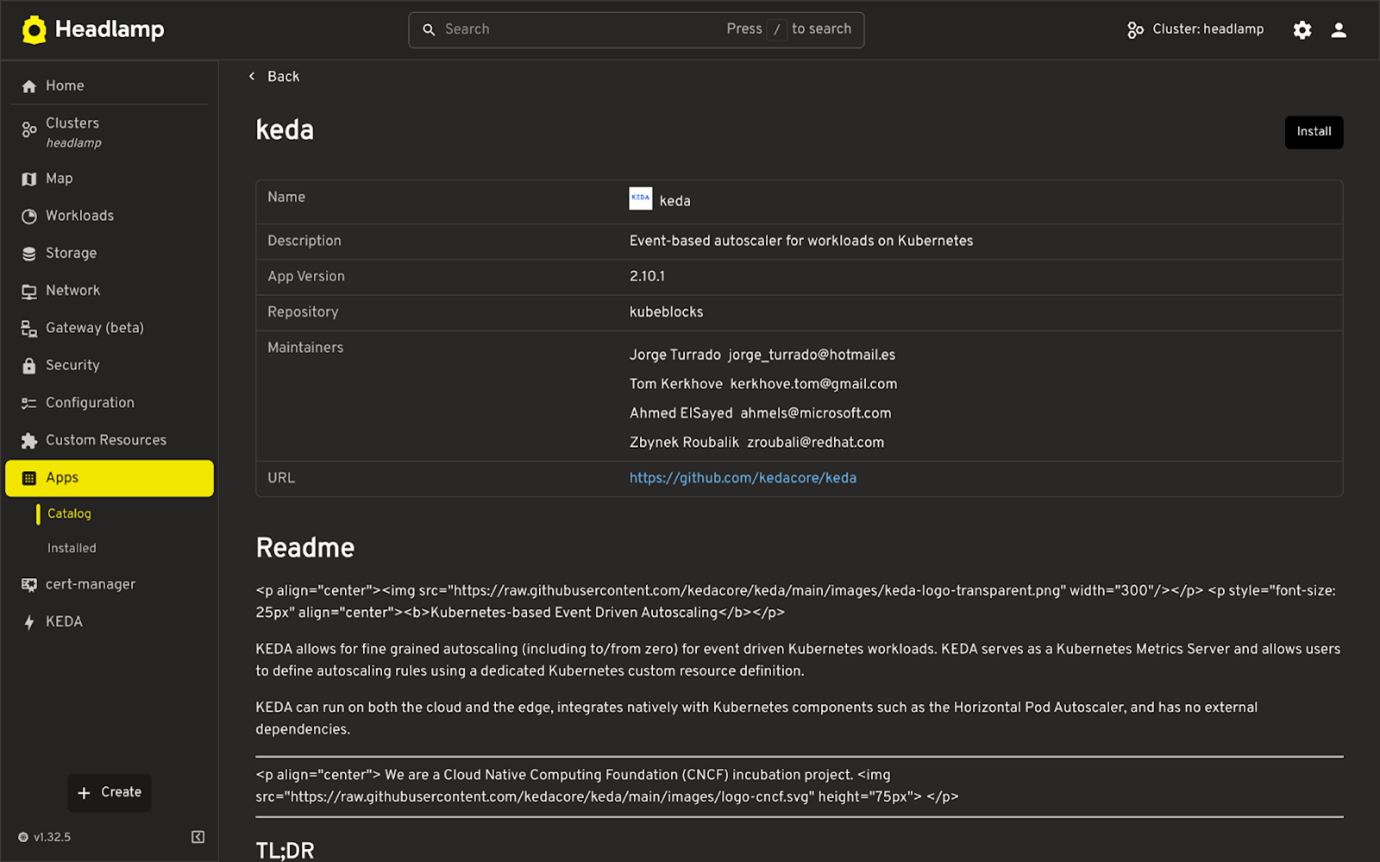
Task: Click the Custom Resources puzzle icon
Action: tap(29, 440)
